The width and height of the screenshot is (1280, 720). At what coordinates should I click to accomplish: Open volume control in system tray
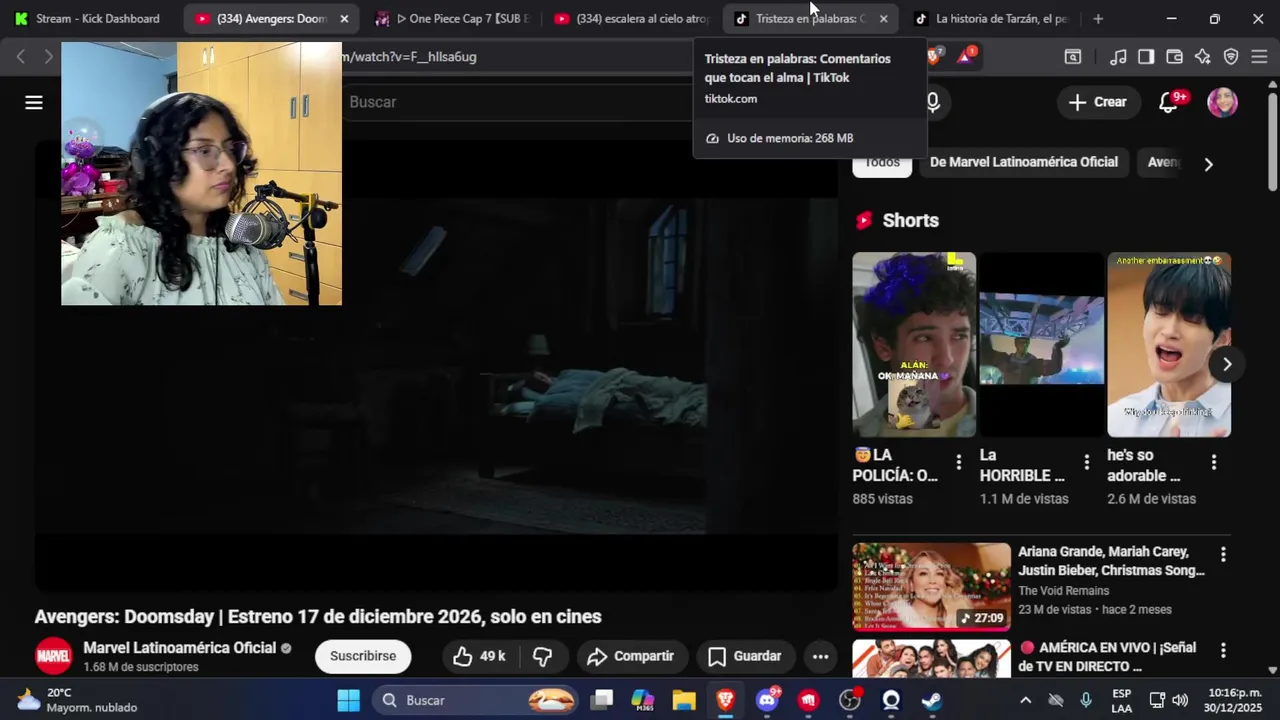pyautogui.click(x=1180, y=700)
